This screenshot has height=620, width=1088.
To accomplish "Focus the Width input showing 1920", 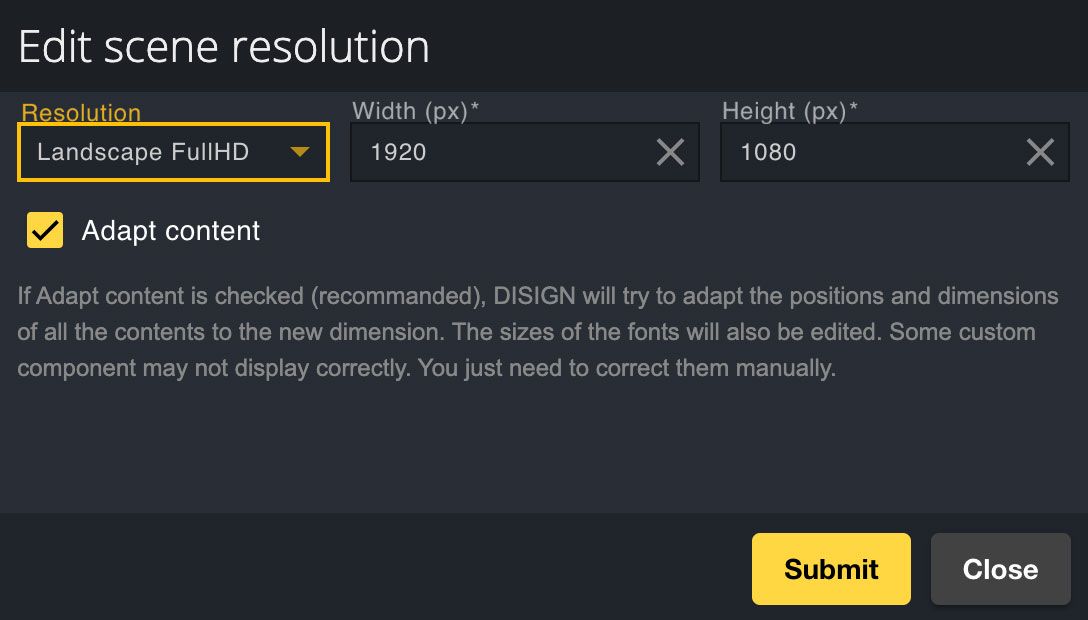I will click(x=500, y=152).
